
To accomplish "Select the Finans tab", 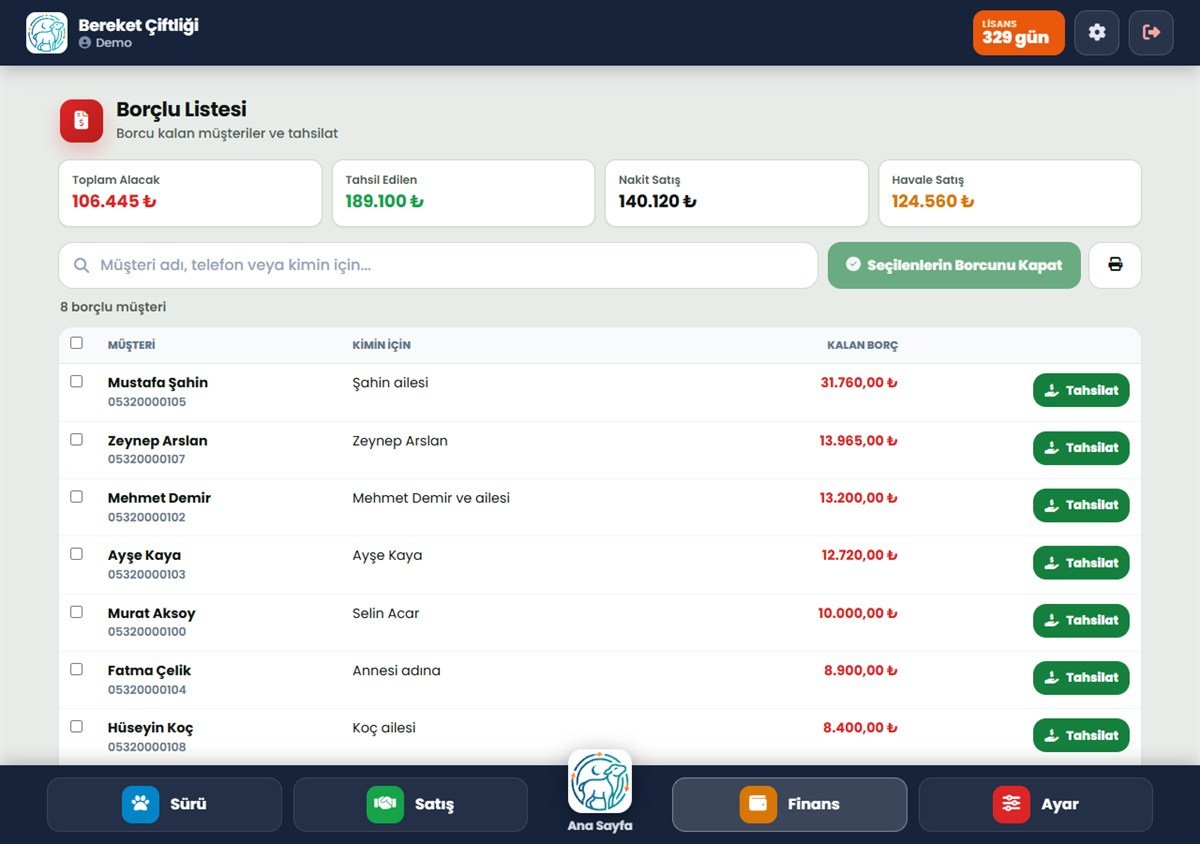I will click(x=789, y=804).
